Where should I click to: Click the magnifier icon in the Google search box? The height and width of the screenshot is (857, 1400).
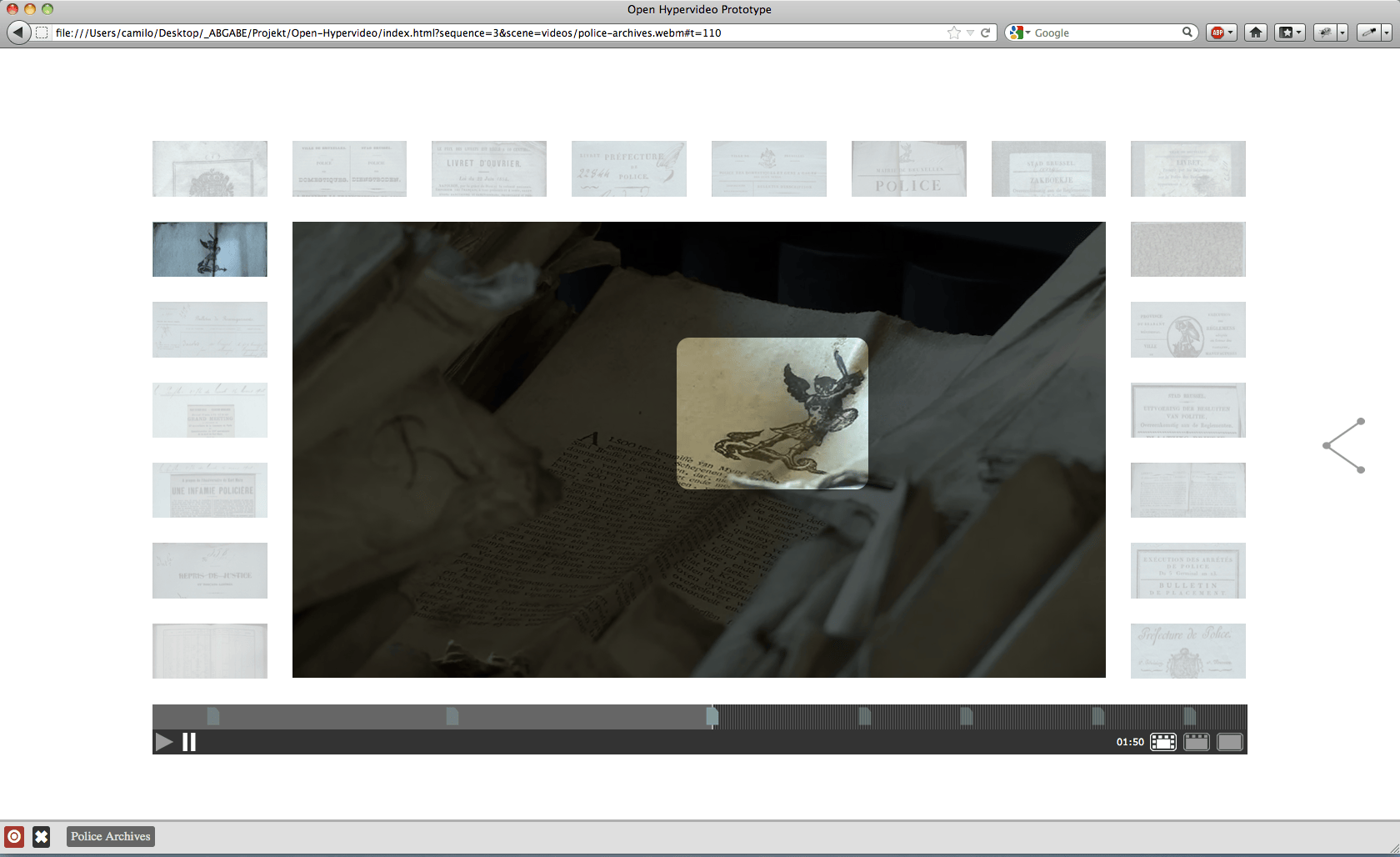(1187, 33)
